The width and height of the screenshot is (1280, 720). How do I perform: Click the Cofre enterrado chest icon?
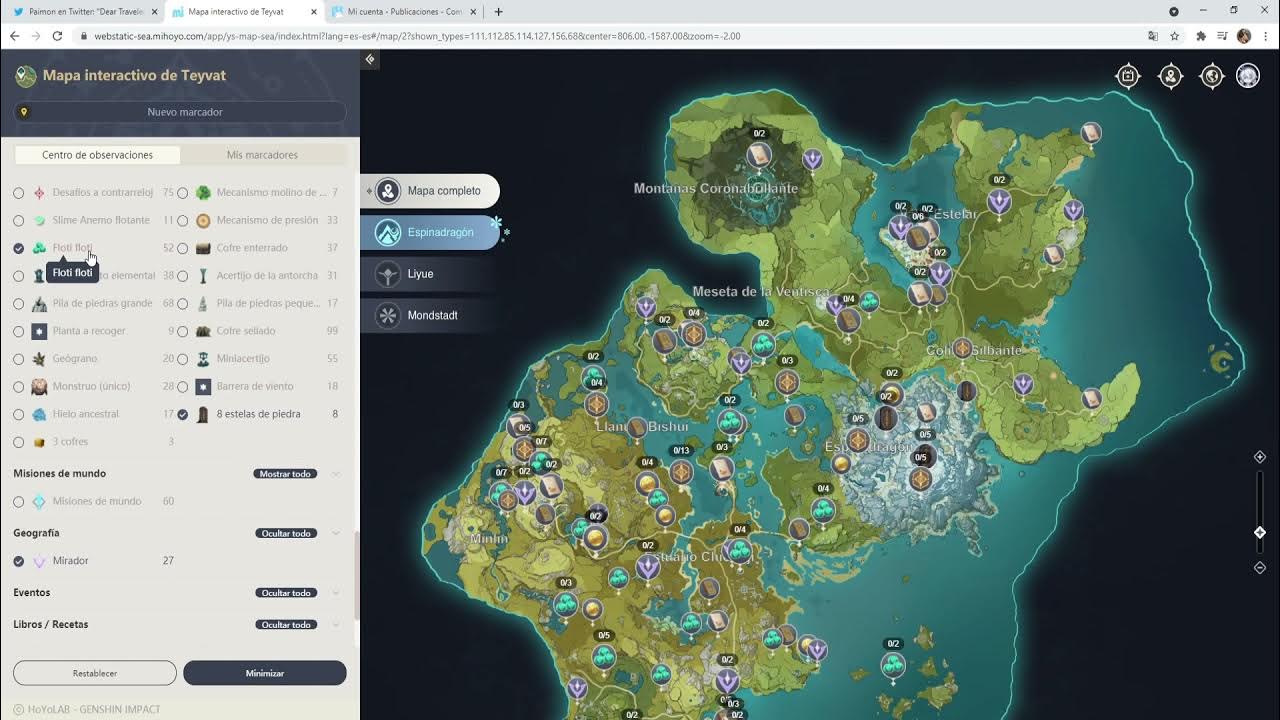tap(203, 248)
